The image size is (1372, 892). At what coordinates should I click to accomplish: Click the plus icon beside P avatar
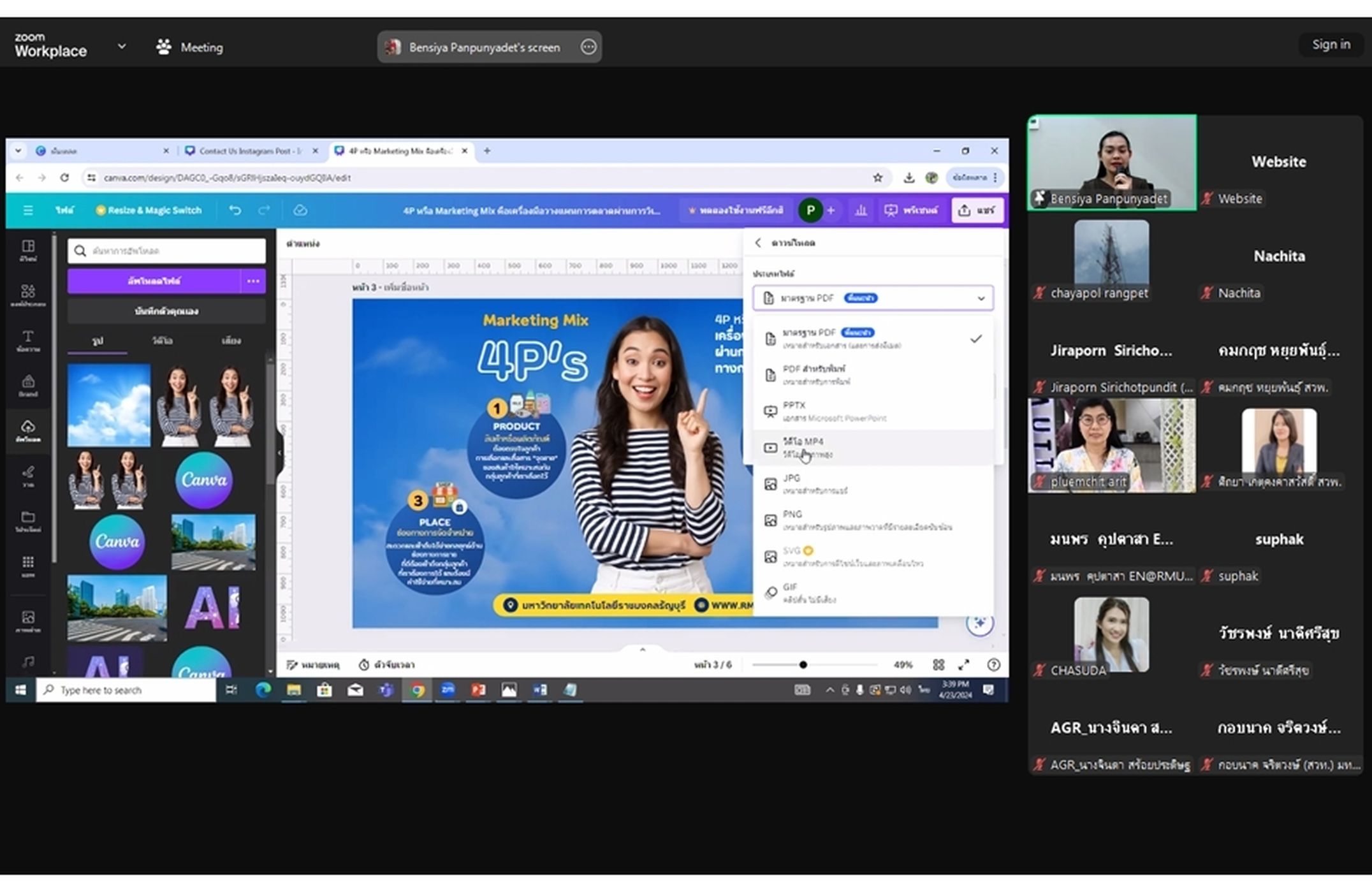tap(831, 210)
